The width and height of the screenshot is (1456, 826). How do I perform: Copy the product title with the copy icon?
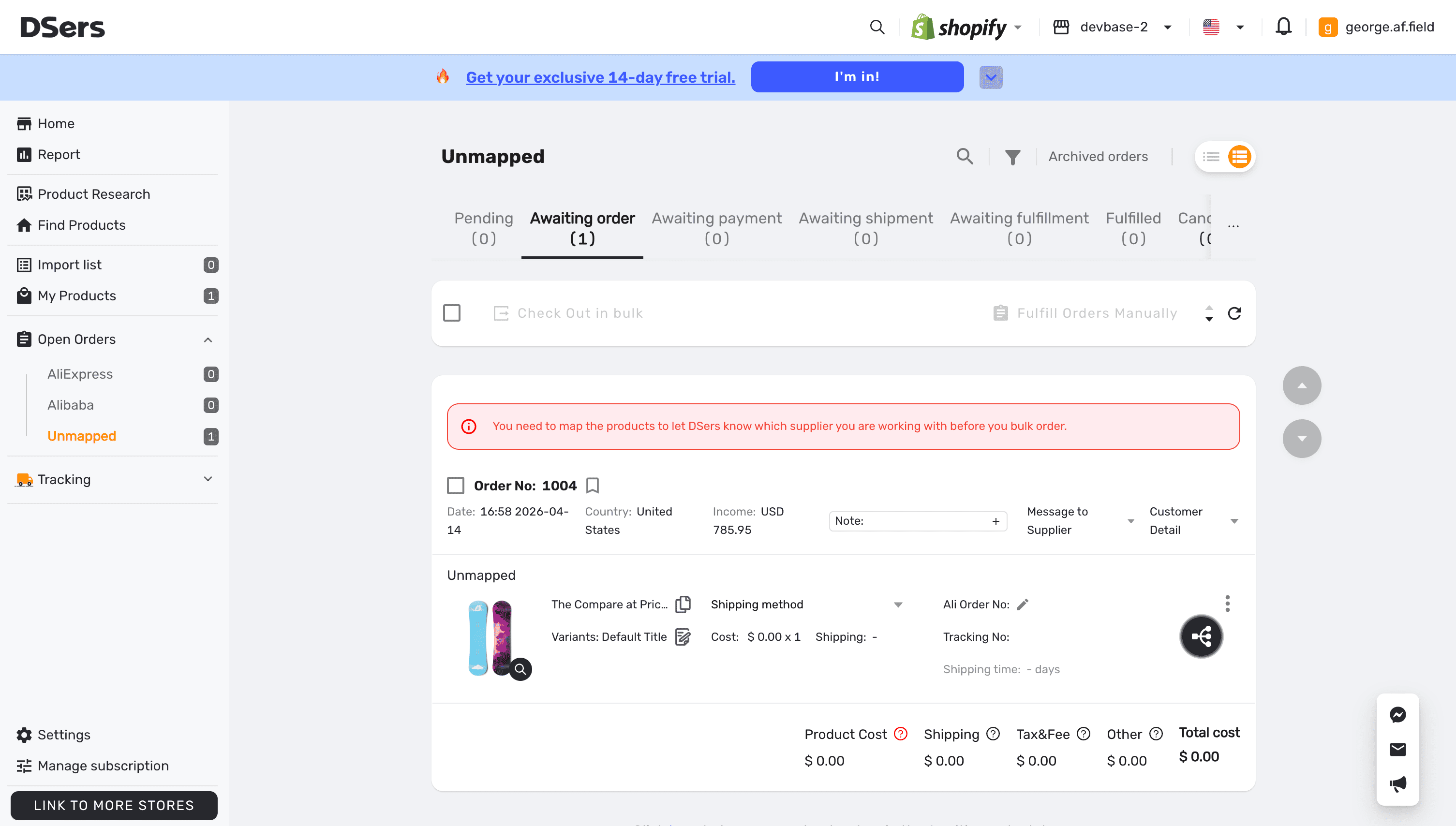tap(683, 604)
